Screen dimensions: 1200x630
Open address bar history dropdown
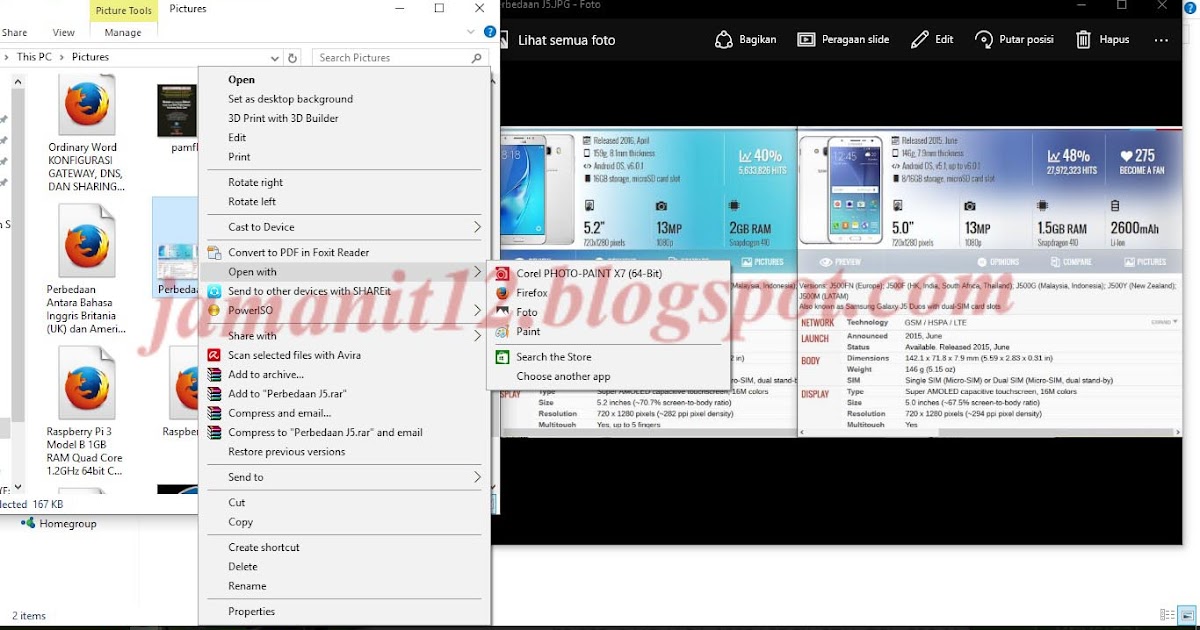pyautogui.click(x=275, y=58)
